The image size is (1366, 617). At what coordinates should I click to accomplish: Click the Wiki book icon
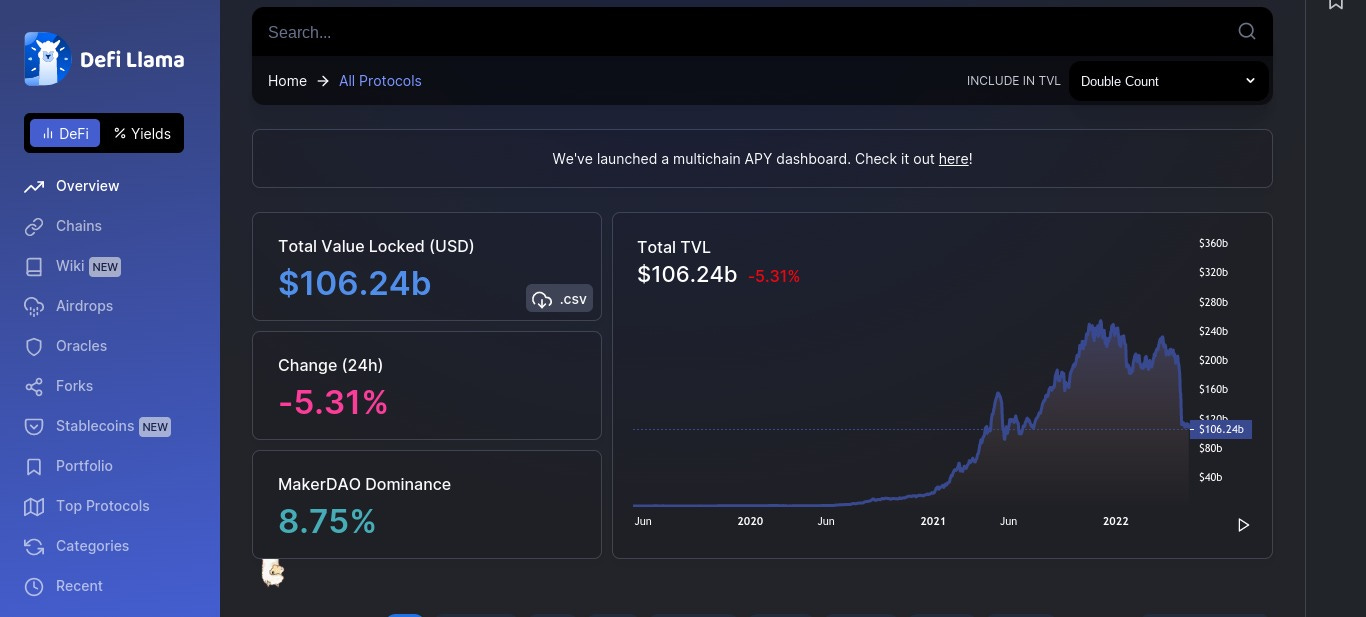(x=34, y=266)
